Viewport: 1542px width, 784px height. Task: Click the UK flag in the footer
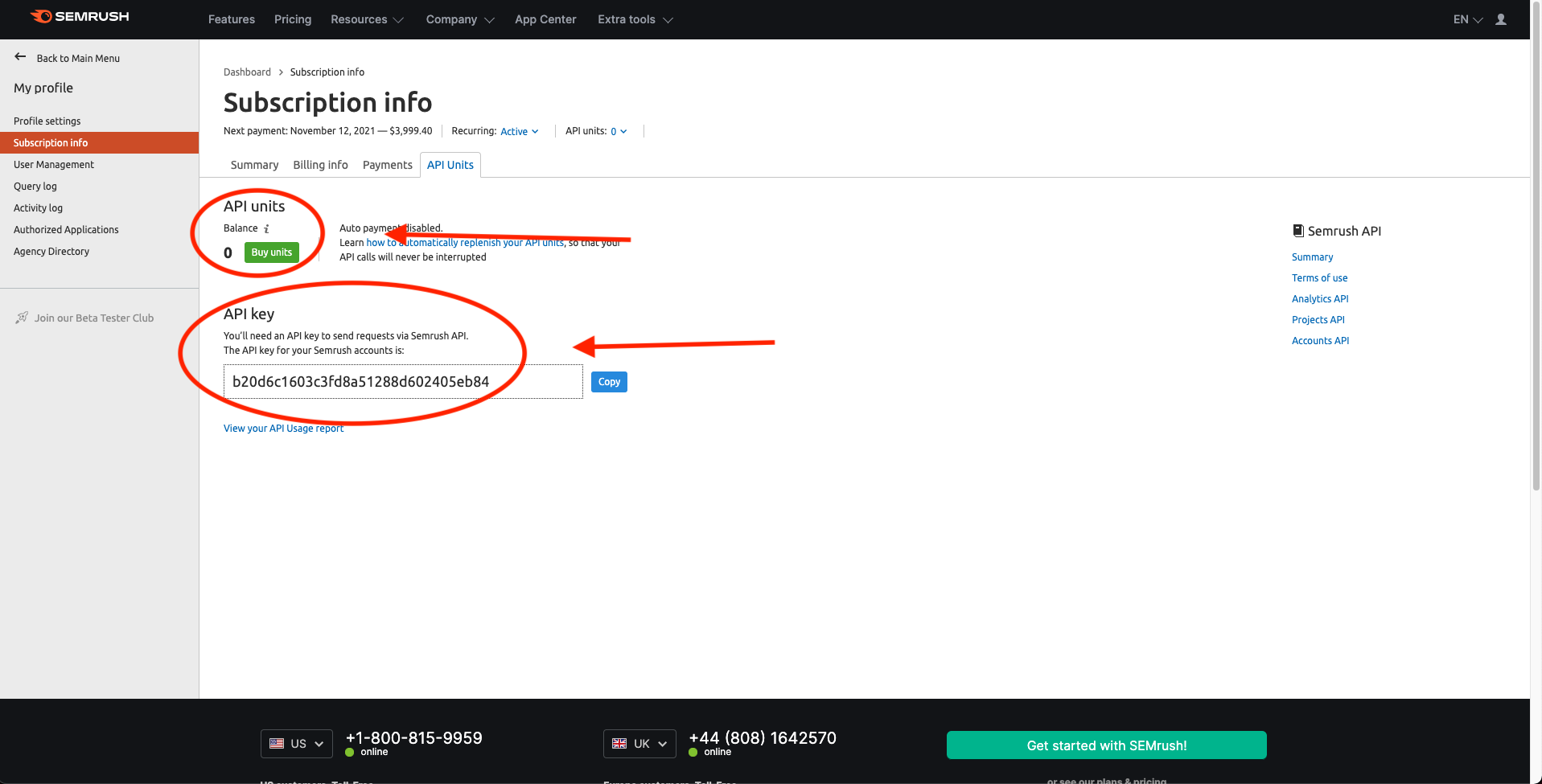619,743
